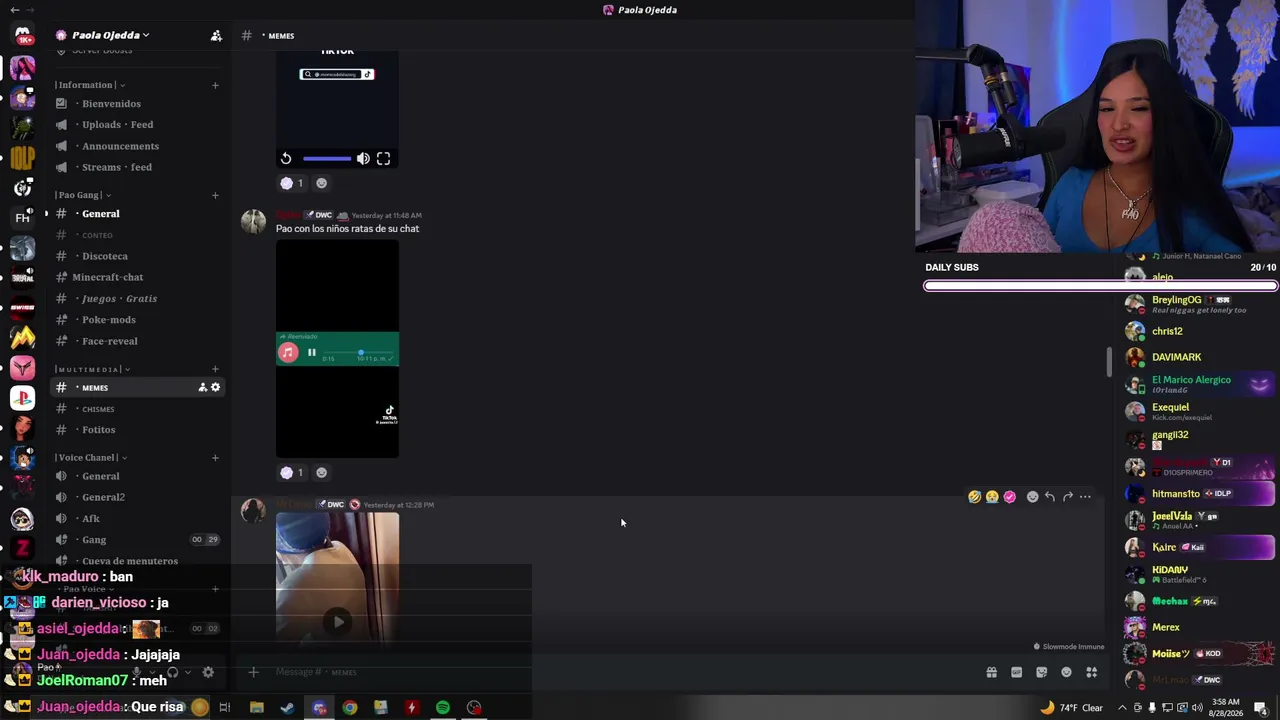
Task: Reply to the hovered message
Action: pos(1050,496)
